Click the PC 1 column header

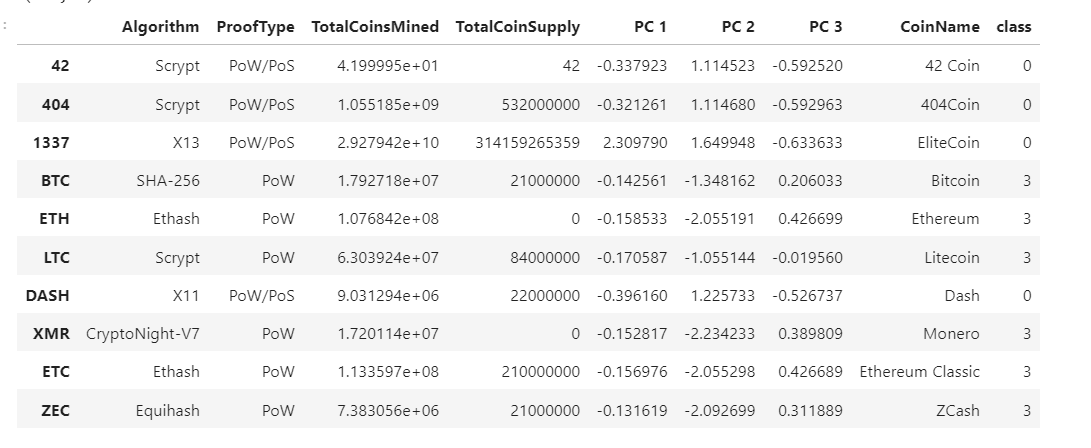(x=650, y=27)
